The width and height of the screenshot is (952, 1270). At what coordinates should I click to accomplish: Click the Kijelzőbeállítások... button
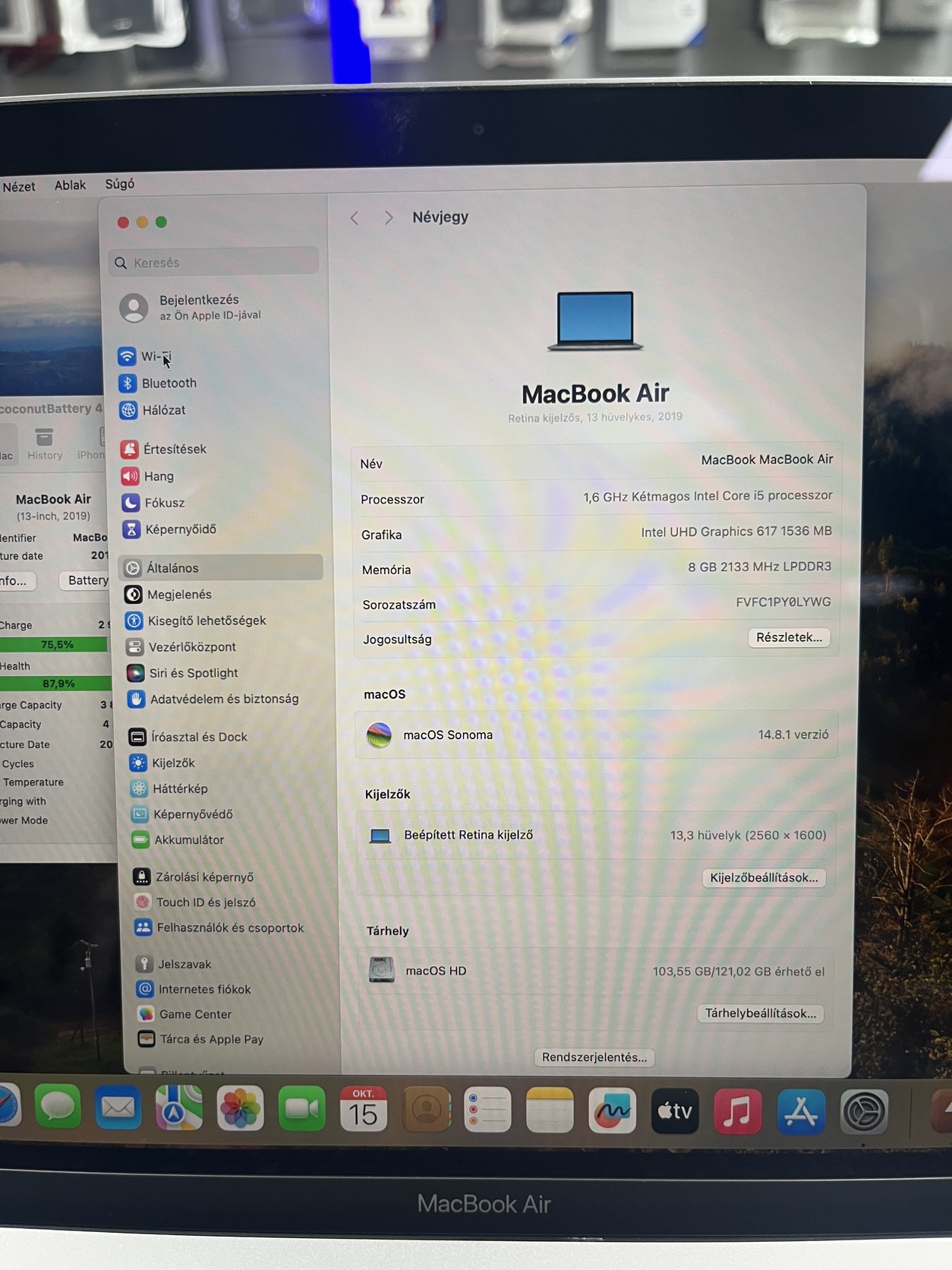click(x=764, y=877)
